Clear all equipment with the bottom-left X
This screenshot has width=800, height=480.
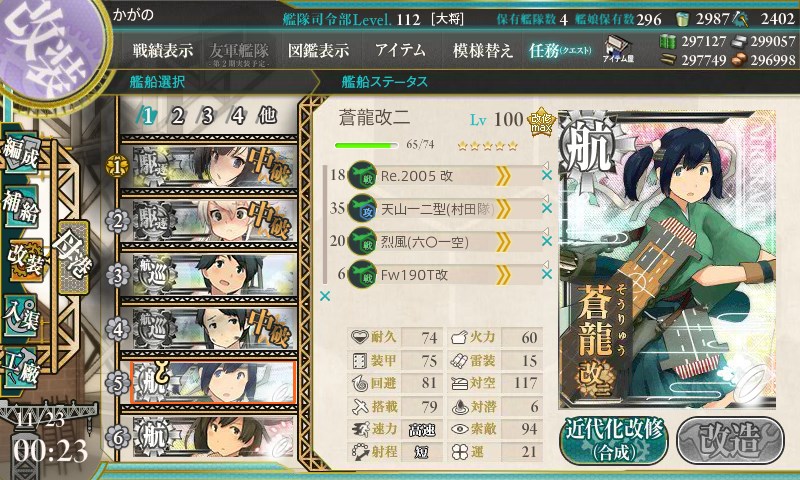coord(324,296)
